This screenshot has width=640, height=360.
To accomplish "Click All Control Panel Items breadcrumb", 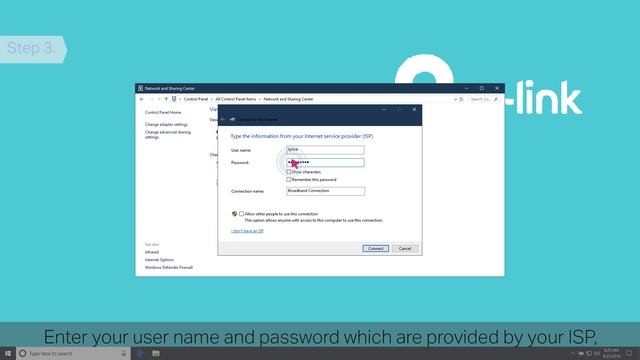I will (x=236, y=99).
